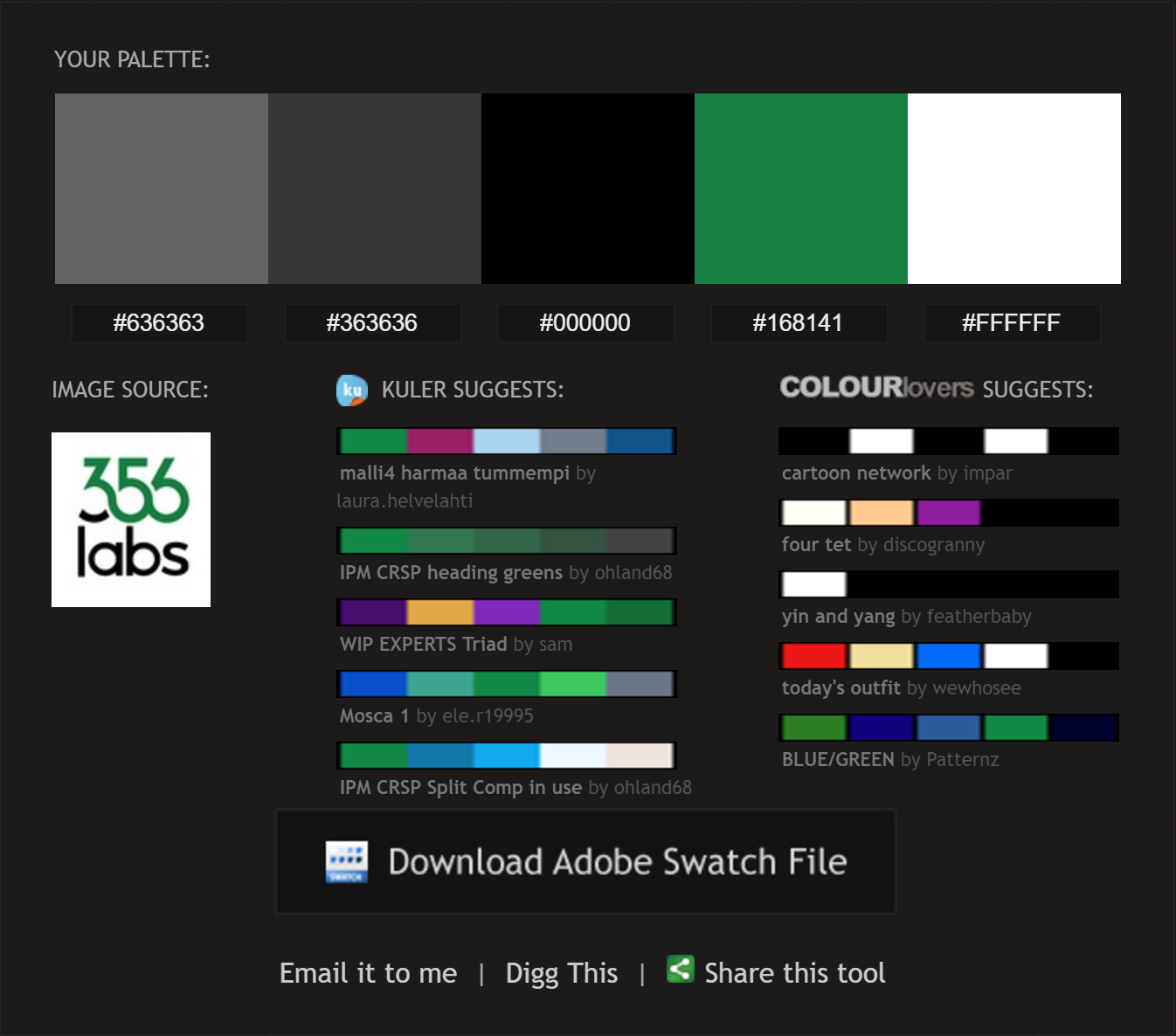Open the 356 labs source image thumbnail
1176x1036 pixels.
131,520
